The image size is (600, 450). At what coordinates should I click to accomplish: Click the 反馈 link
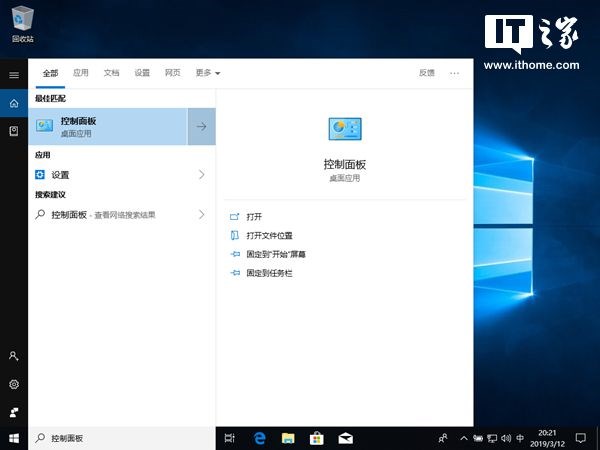coord(427,73)
